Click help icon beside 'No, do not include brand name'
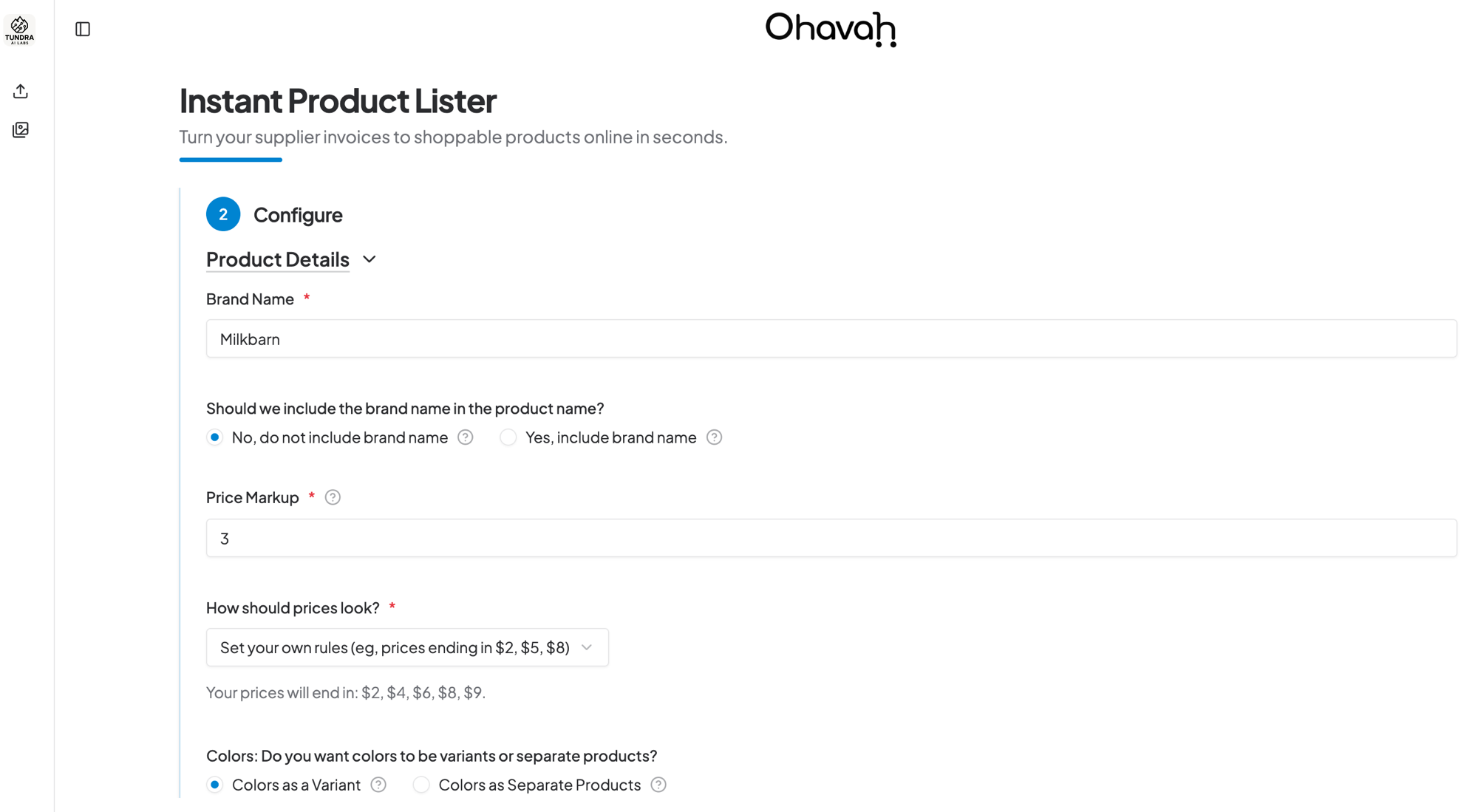The image size is (1478, 812). tap(466, 437)
